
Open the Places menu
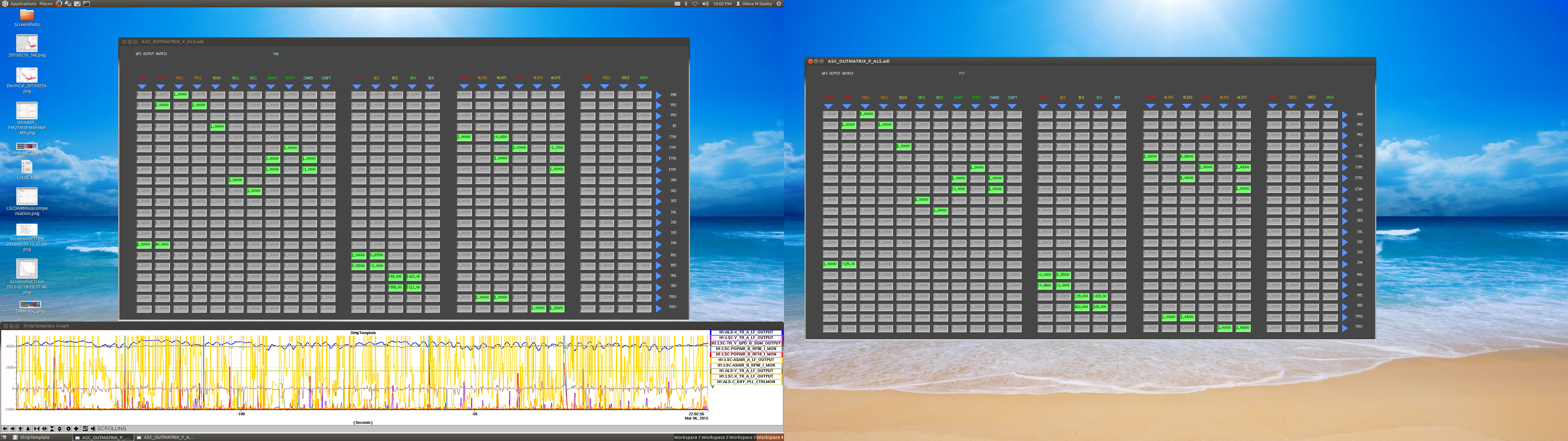tap(46, 4)
